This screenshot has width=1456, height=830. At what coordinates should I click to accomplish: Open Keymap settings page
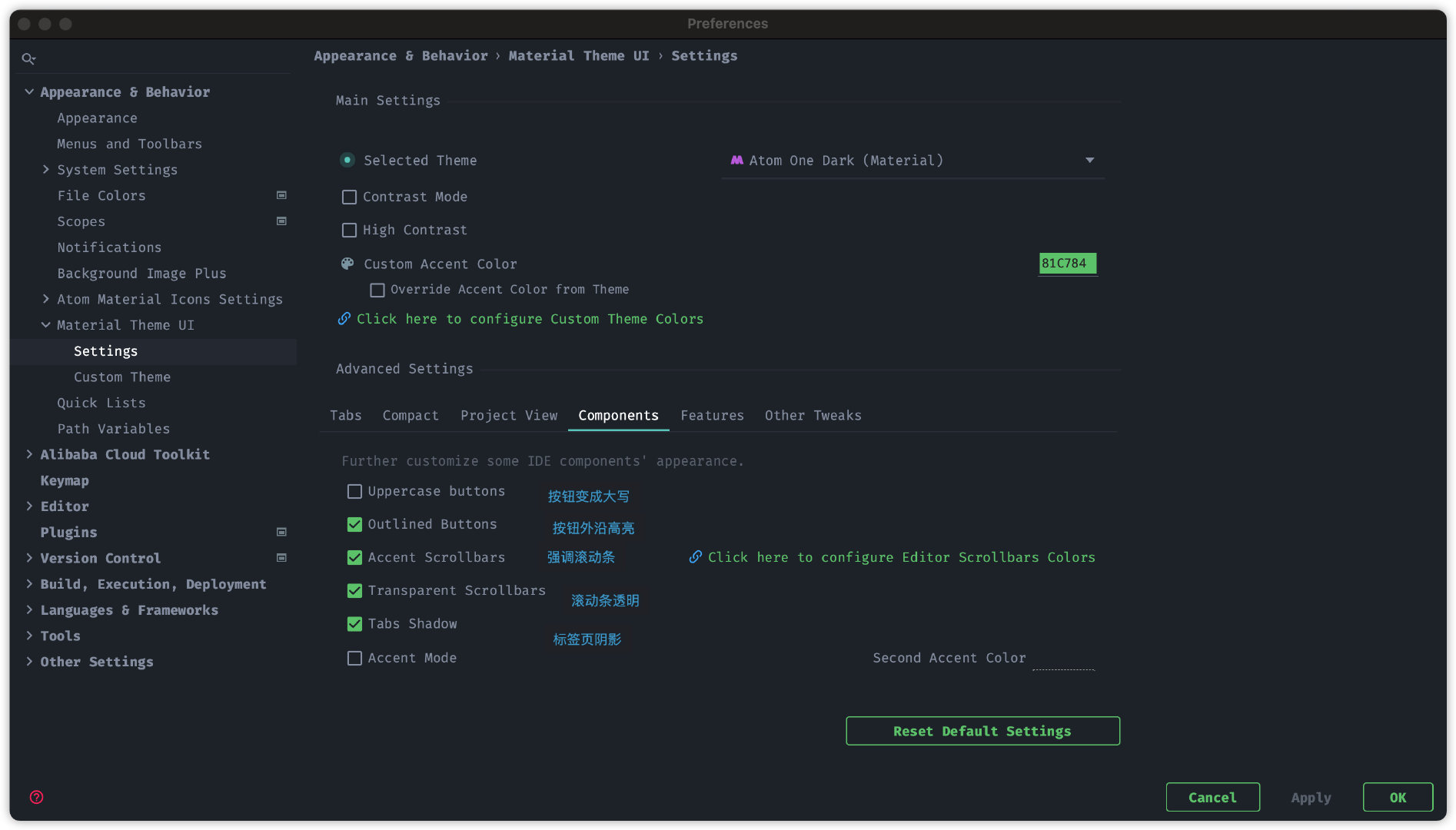[x=65, y=480]
